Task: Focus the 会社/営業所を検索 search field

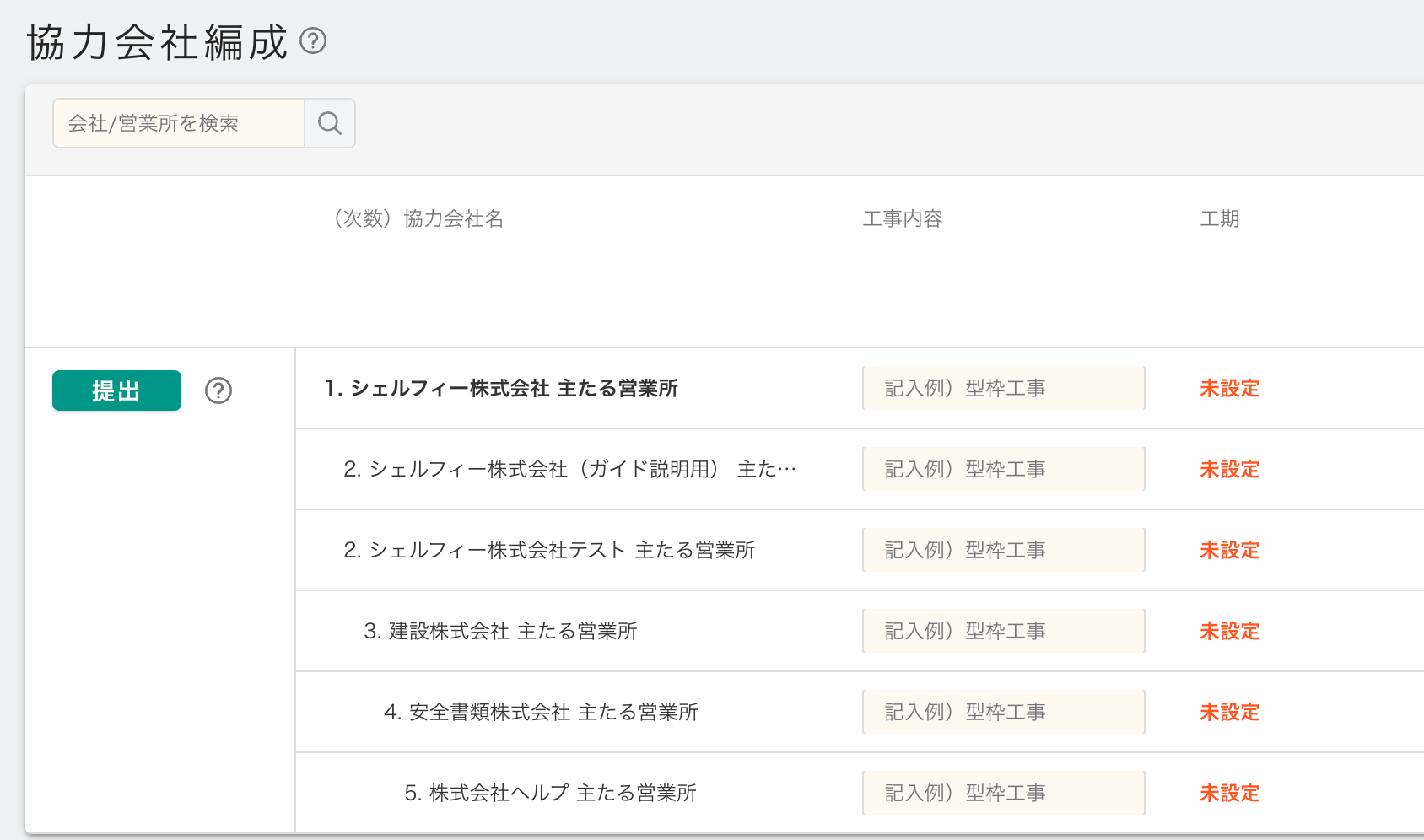Action: [x=179, y=123]
